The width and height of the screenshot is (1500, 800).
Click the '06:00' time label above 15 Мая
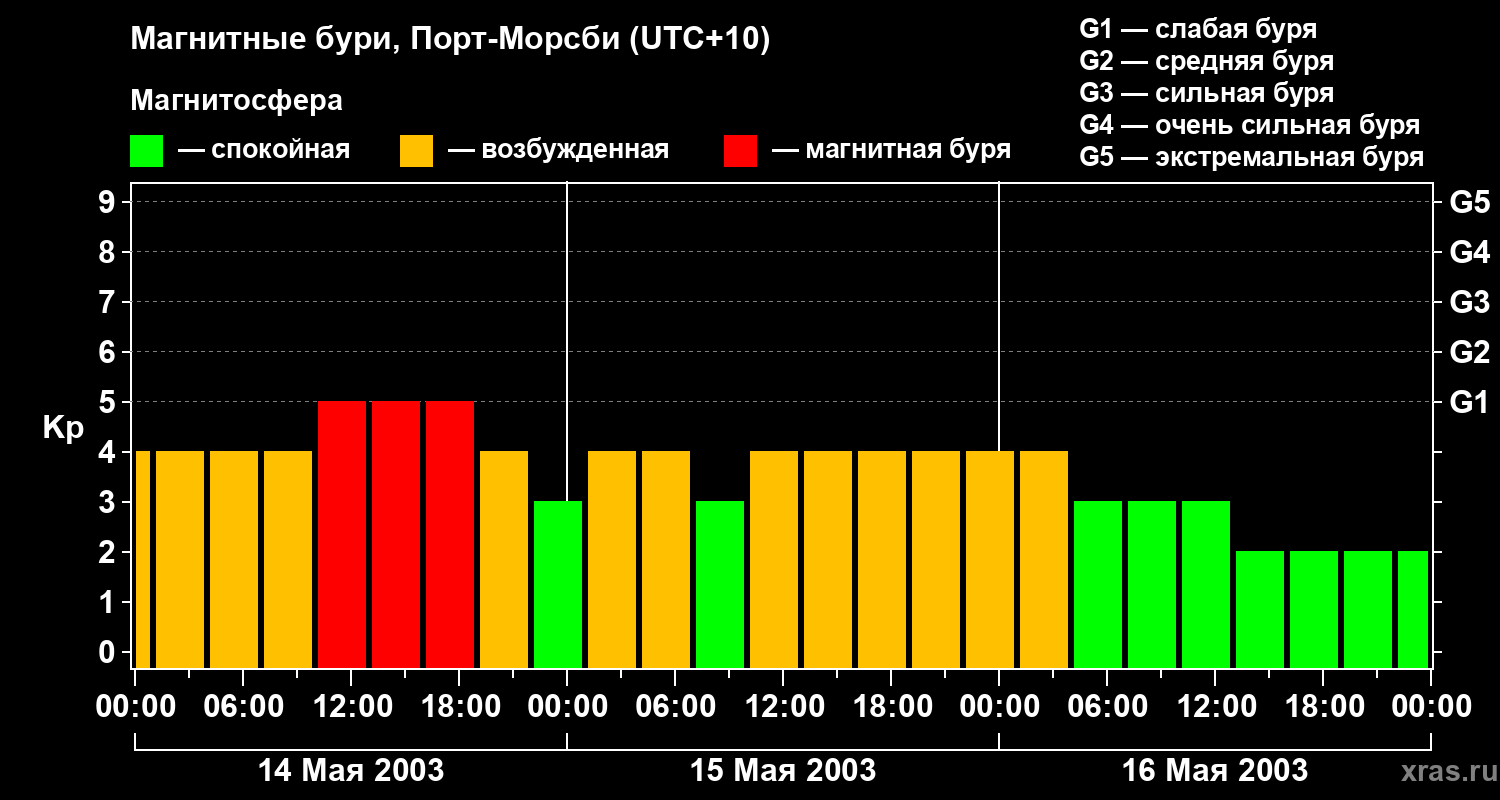675,707
